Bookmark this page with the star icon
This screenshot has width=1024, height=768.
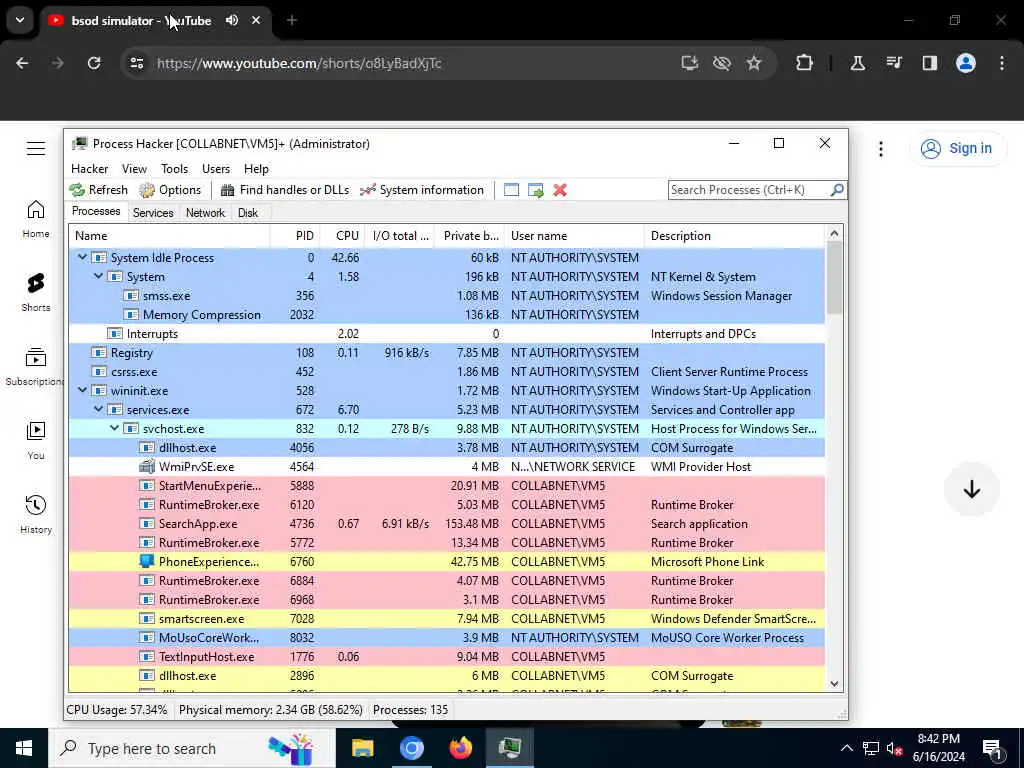[754, 63]
